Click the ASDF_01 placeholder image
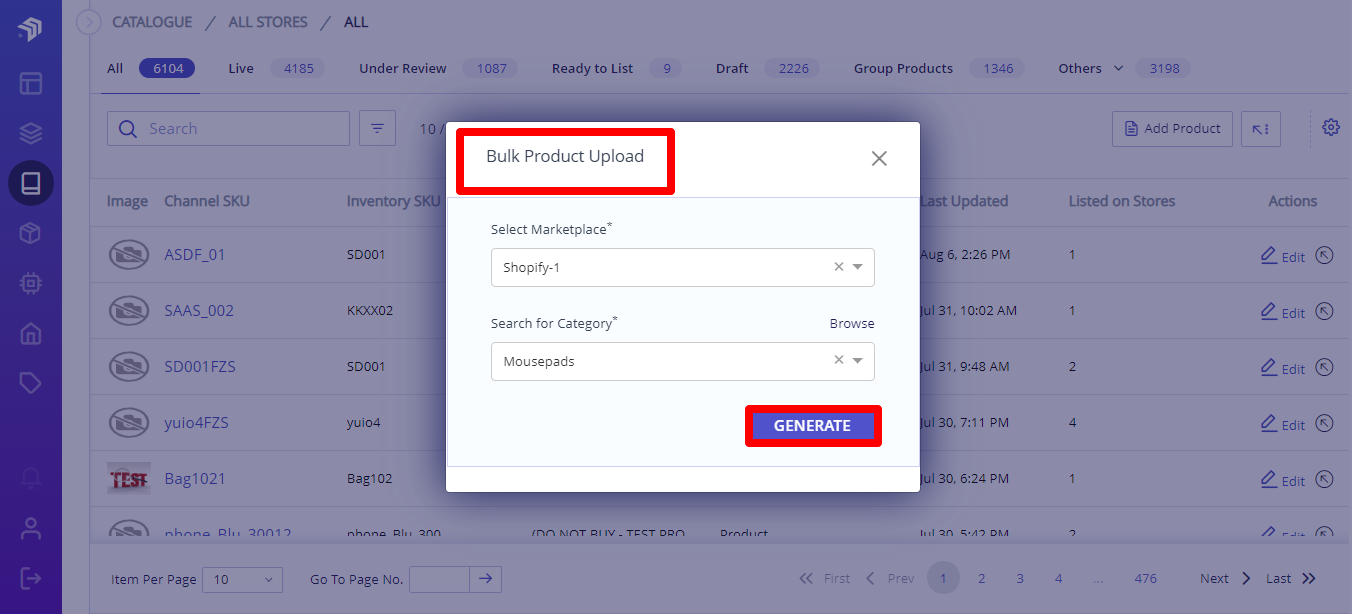Viewport: 1352px width, 614px height. point(128,255)
